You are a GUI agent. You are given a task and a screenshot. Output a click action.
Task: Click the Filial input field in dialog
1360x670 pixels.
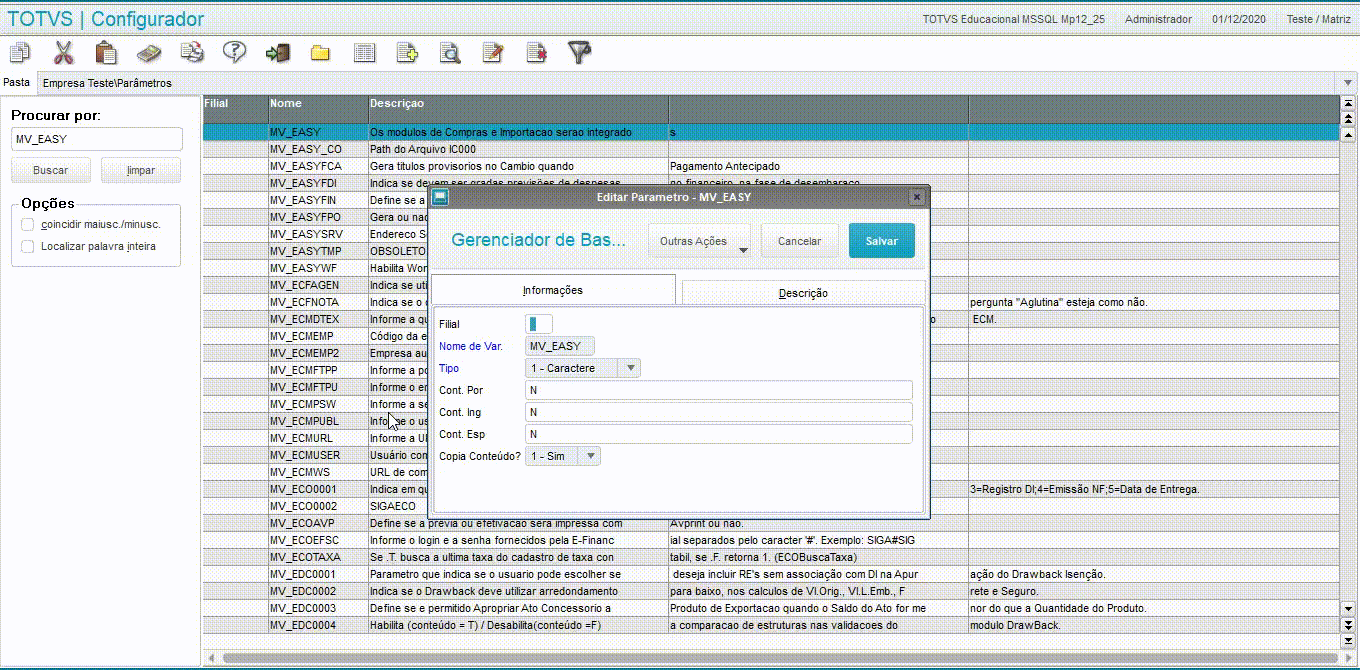coord(538,324)
